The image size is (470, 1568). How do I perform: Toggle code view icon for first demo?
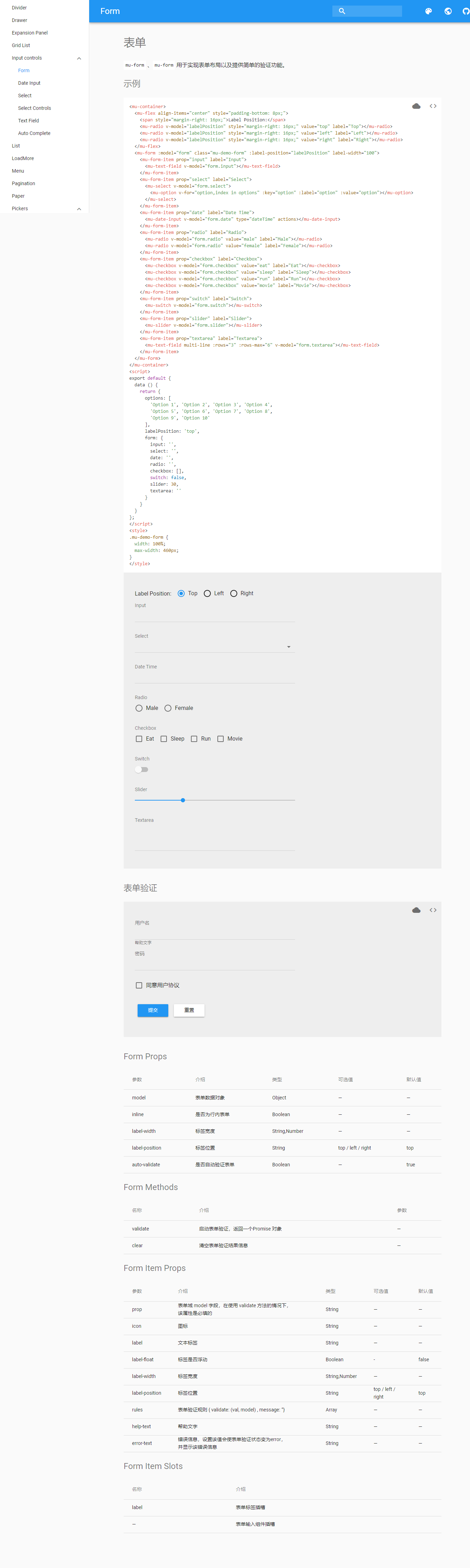433,106
